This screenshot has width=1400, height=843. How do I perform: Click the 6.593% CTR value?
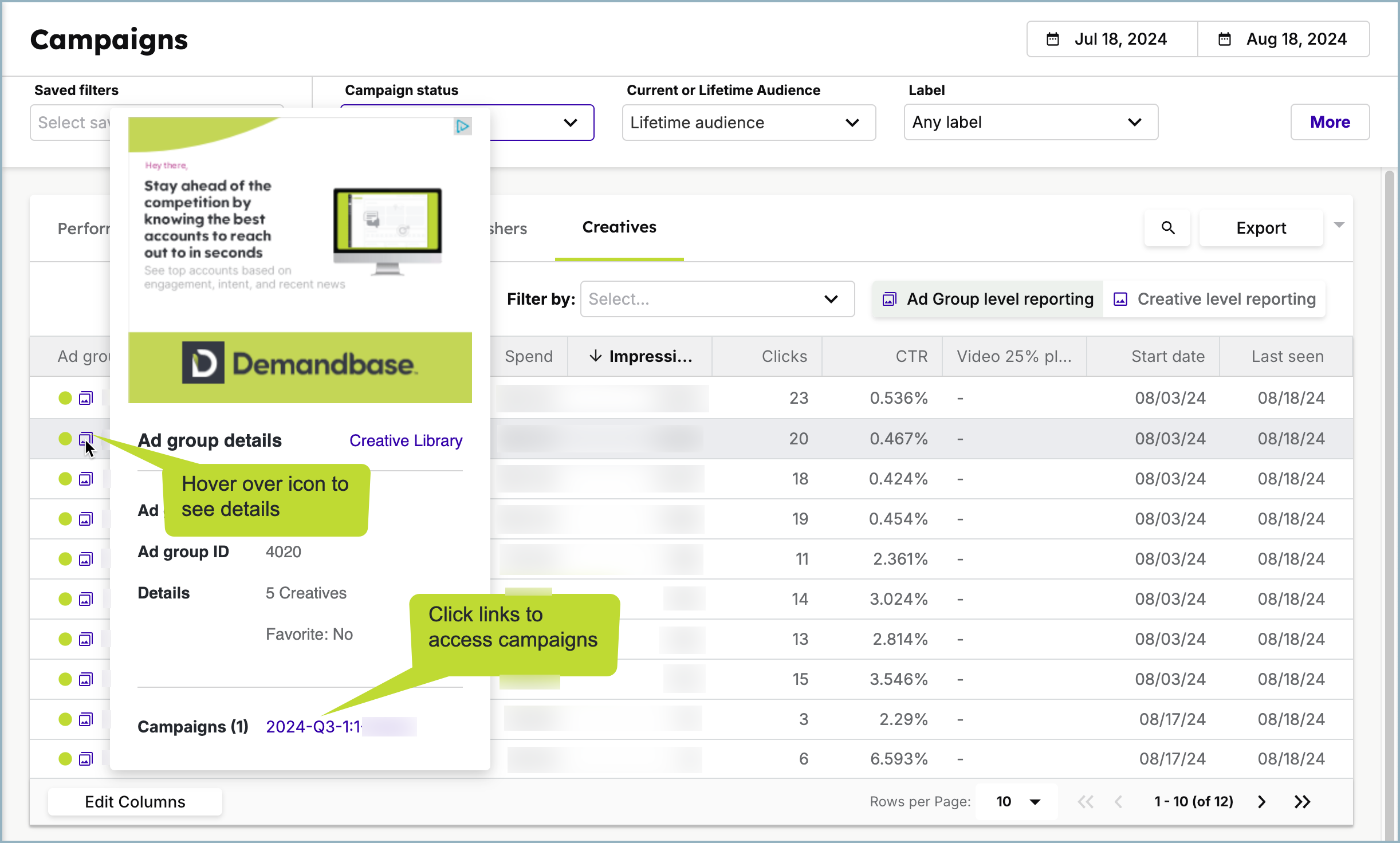click(x=899, y=759)
